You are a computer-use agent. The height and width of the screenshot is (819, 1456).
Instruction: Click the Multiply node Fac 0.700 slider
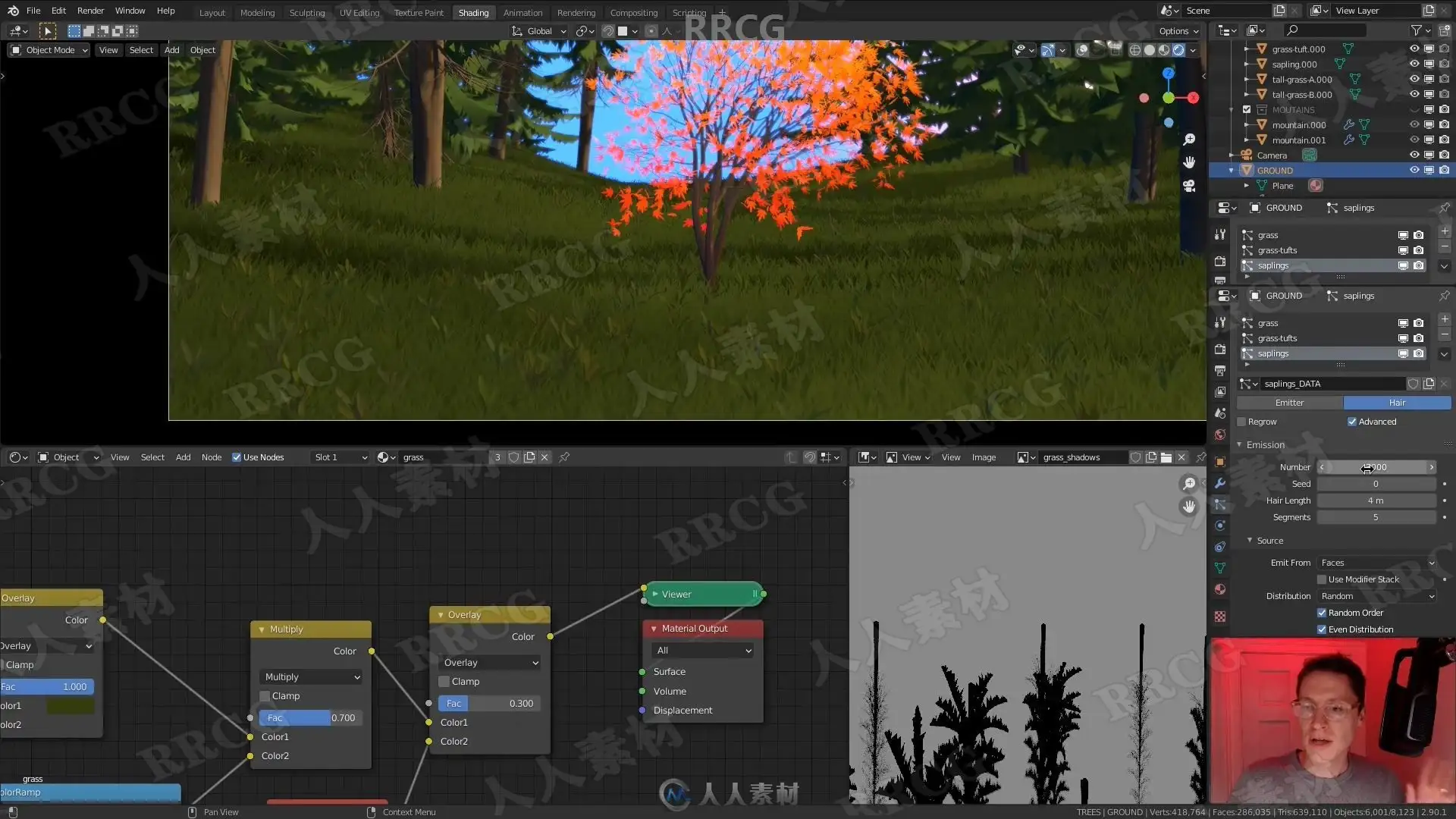(x=309, y=718)
